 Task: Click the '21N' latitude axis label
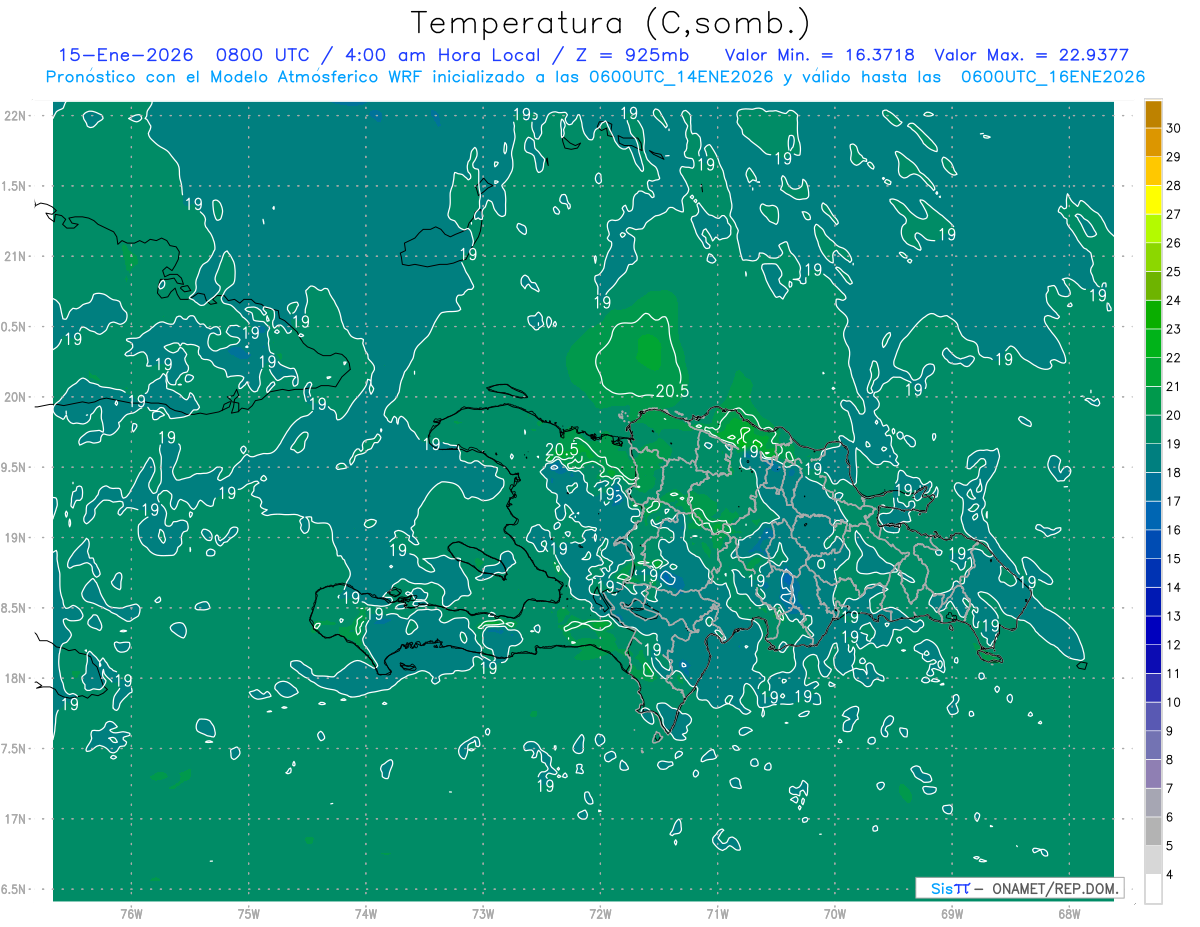17,257
